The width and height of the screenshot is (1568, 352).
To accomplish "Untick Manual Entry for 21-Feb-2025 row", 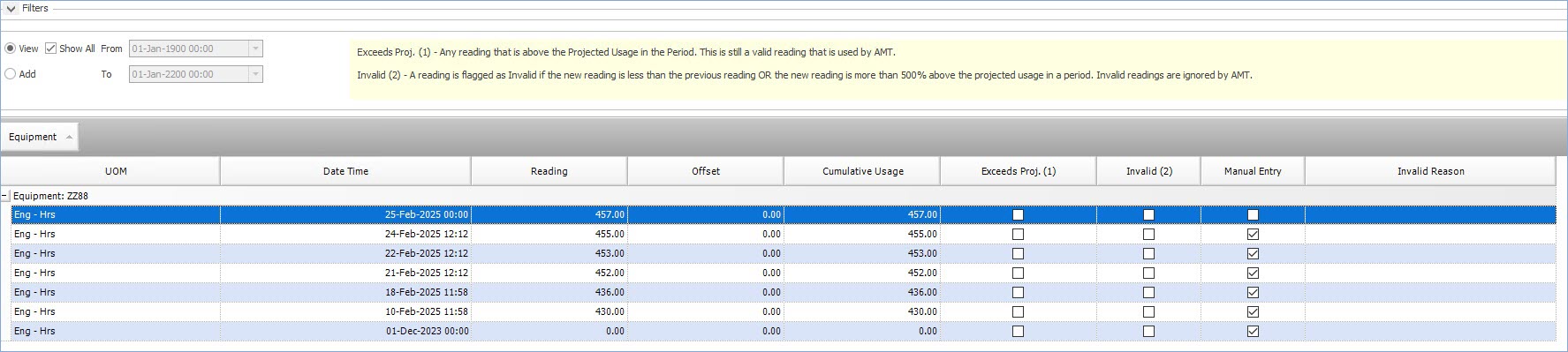I will point(1253,273).
